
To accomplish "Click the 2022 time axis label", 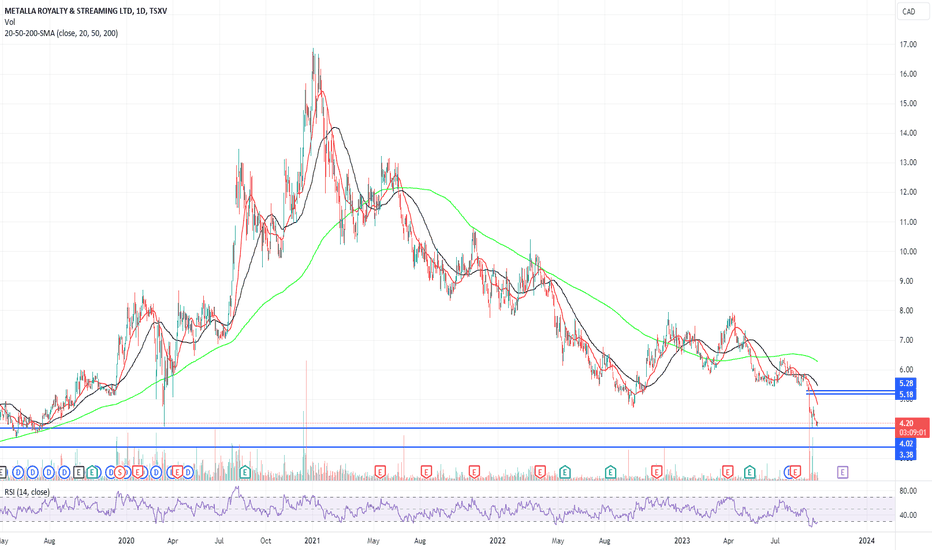I will point(497,540).
